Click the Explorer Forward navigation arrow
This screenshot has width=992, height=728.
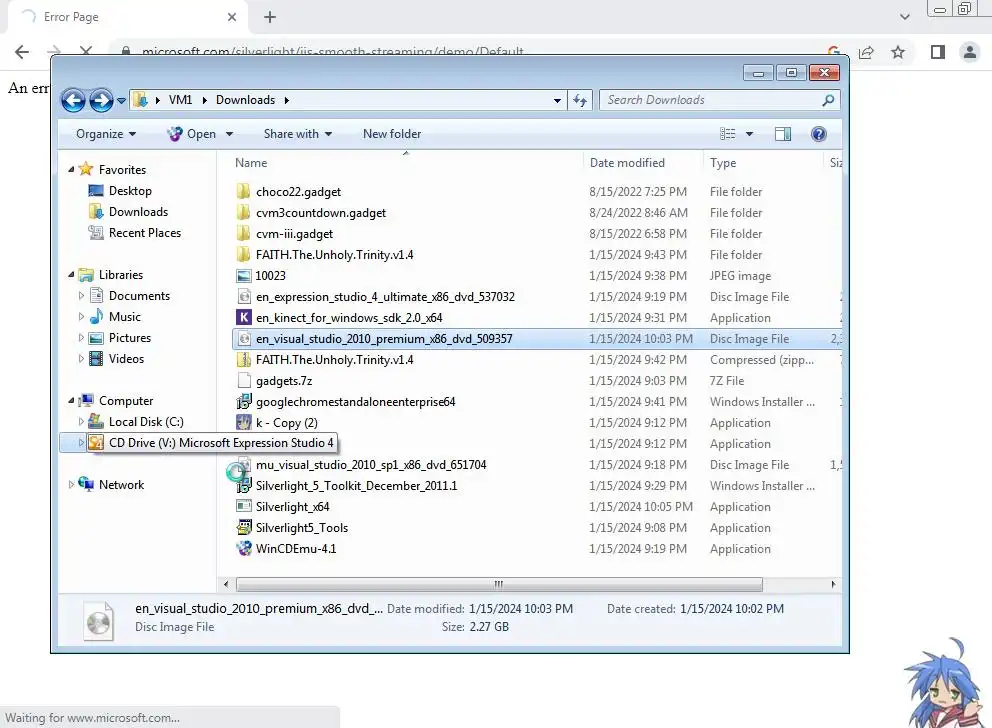pyautogui.click(x=101, y=100)
